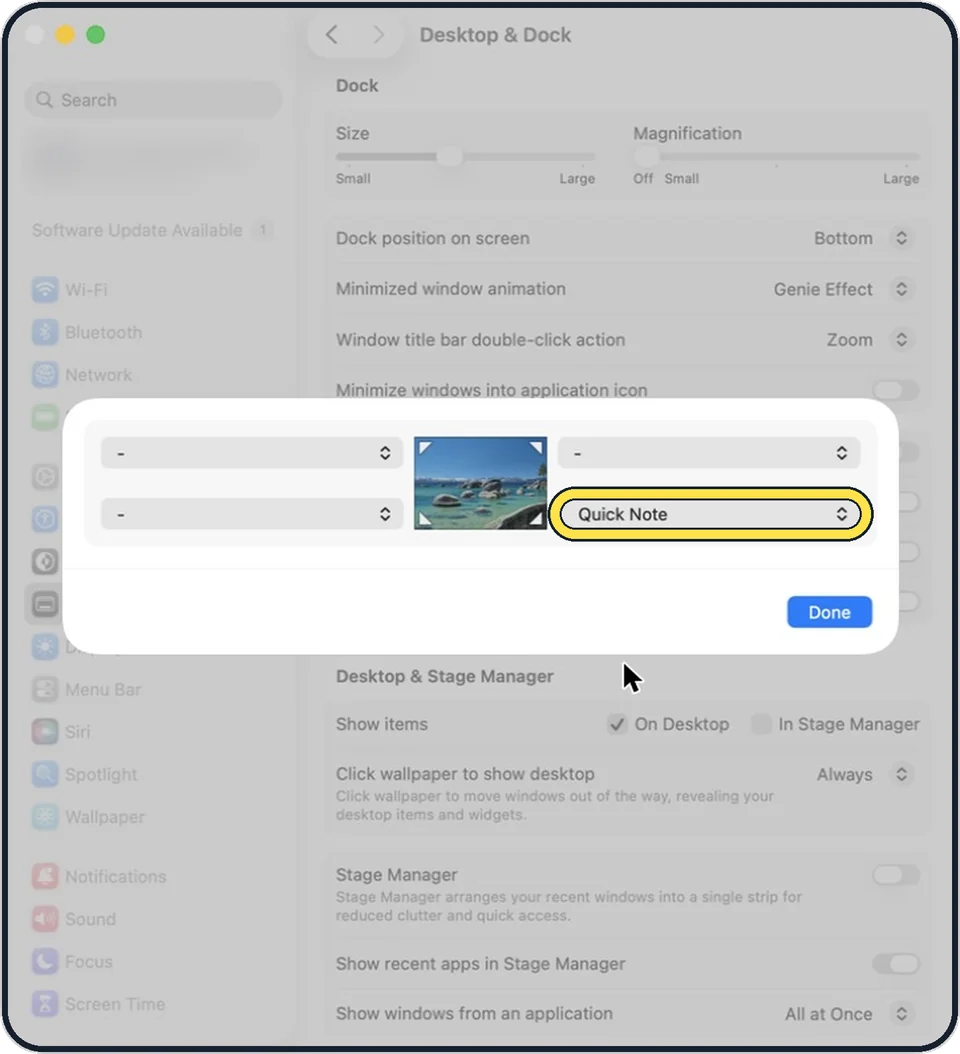Open Software Update Available notice
This screenshot has width=960, height=1054.
pyautogui.click(x=151, y=230)
